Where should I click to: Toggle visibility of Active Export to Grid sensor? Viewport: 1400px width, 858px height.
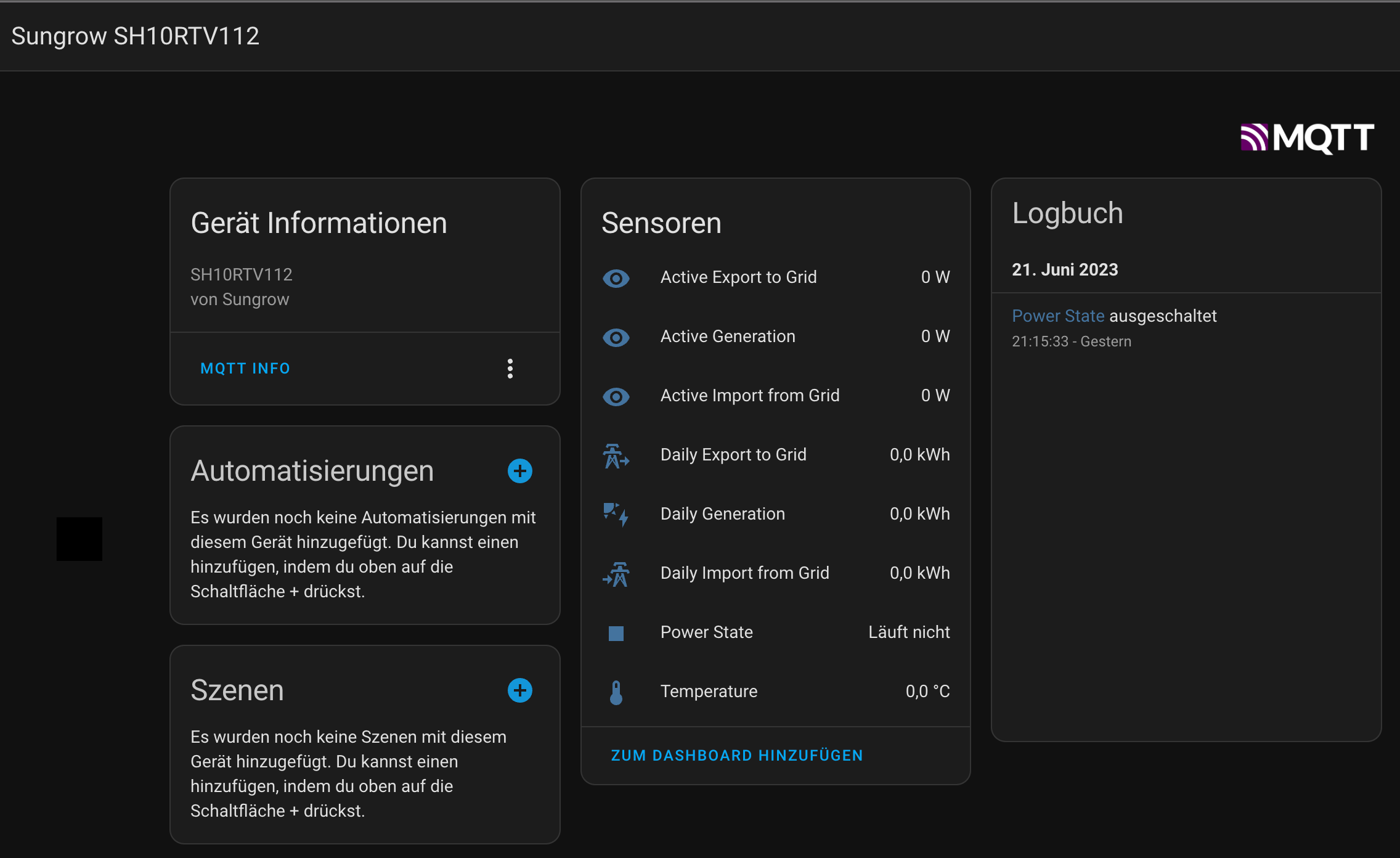616,279
